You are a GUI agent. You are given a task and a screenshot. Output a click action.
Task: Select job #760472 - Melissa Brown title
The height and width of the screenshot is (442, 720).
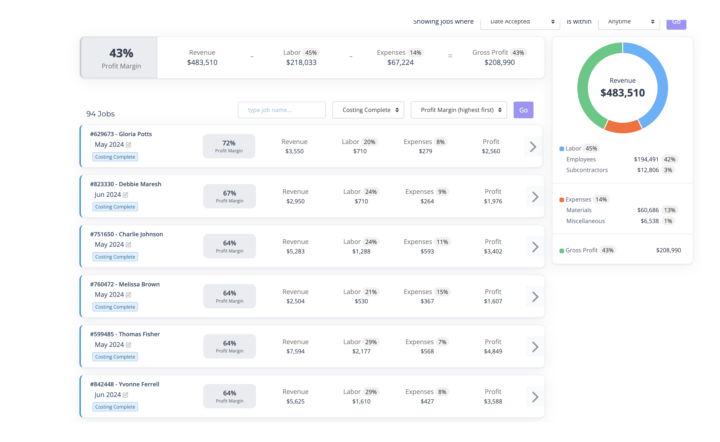click(125, 284)
